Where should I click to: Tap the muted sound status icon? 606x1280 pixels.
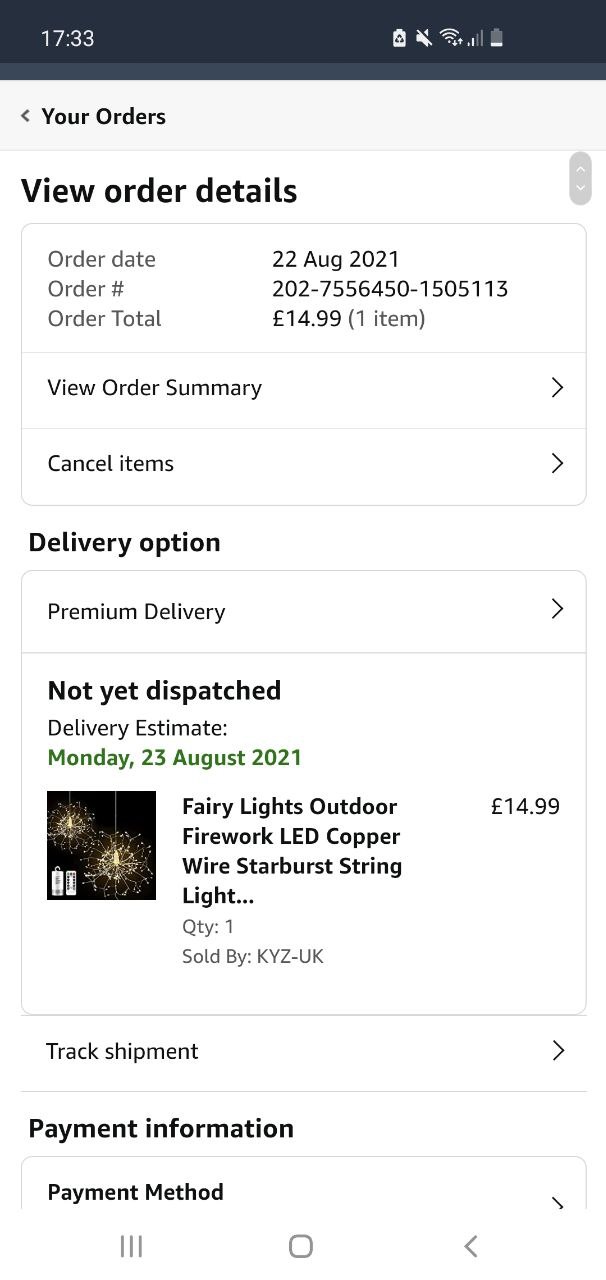click(x=424, y=38)
